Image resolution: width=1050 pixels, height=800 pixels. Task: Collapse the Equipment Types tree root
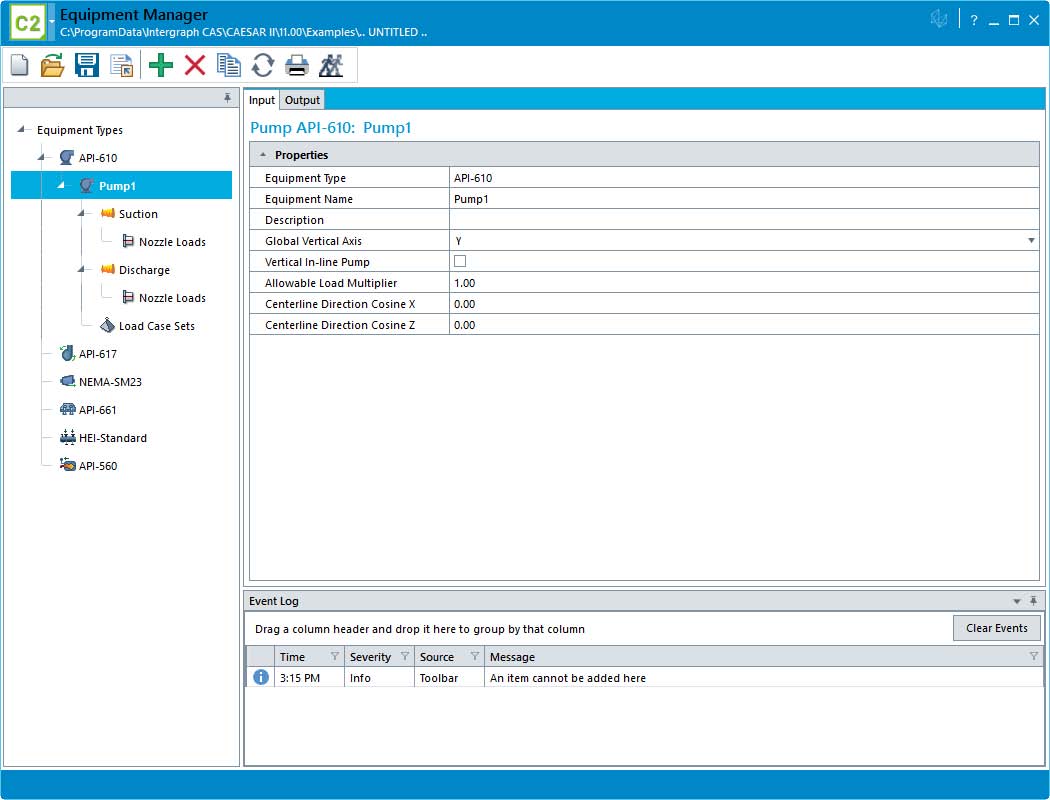tap(21, 129)
